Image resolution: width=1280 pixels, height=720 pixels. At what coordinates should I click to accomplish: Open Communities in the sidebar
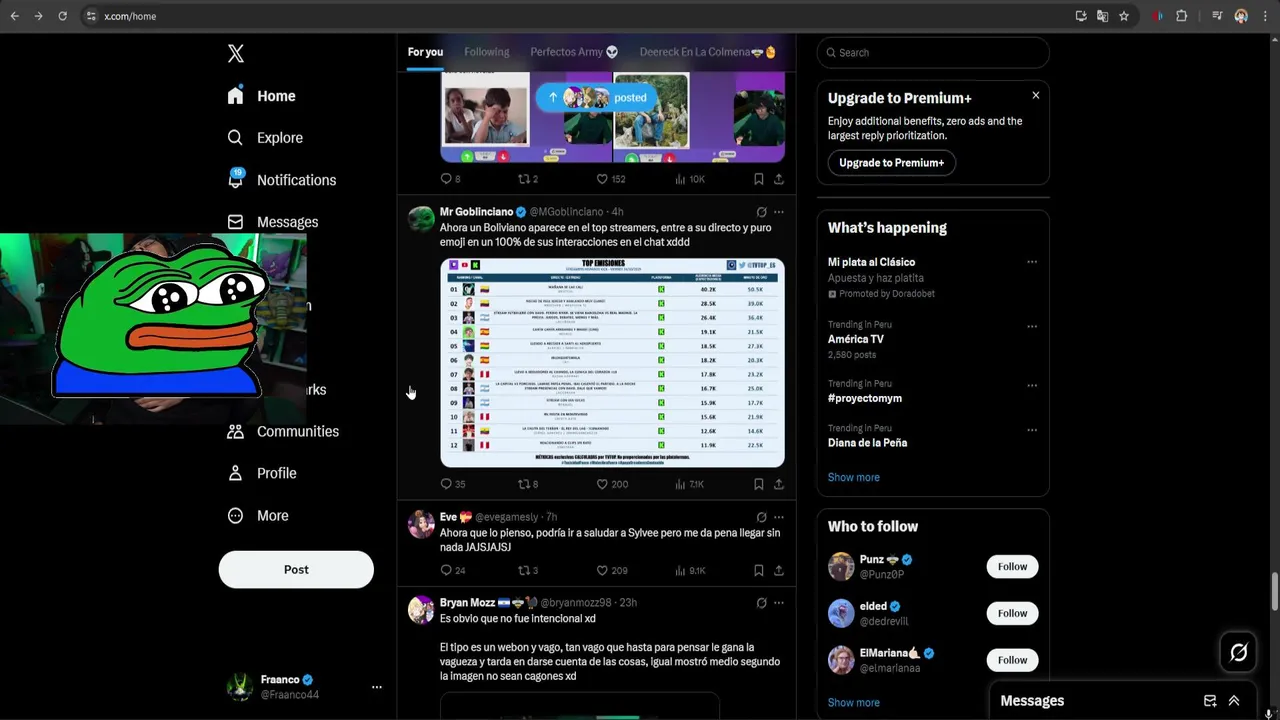point(283,431)
